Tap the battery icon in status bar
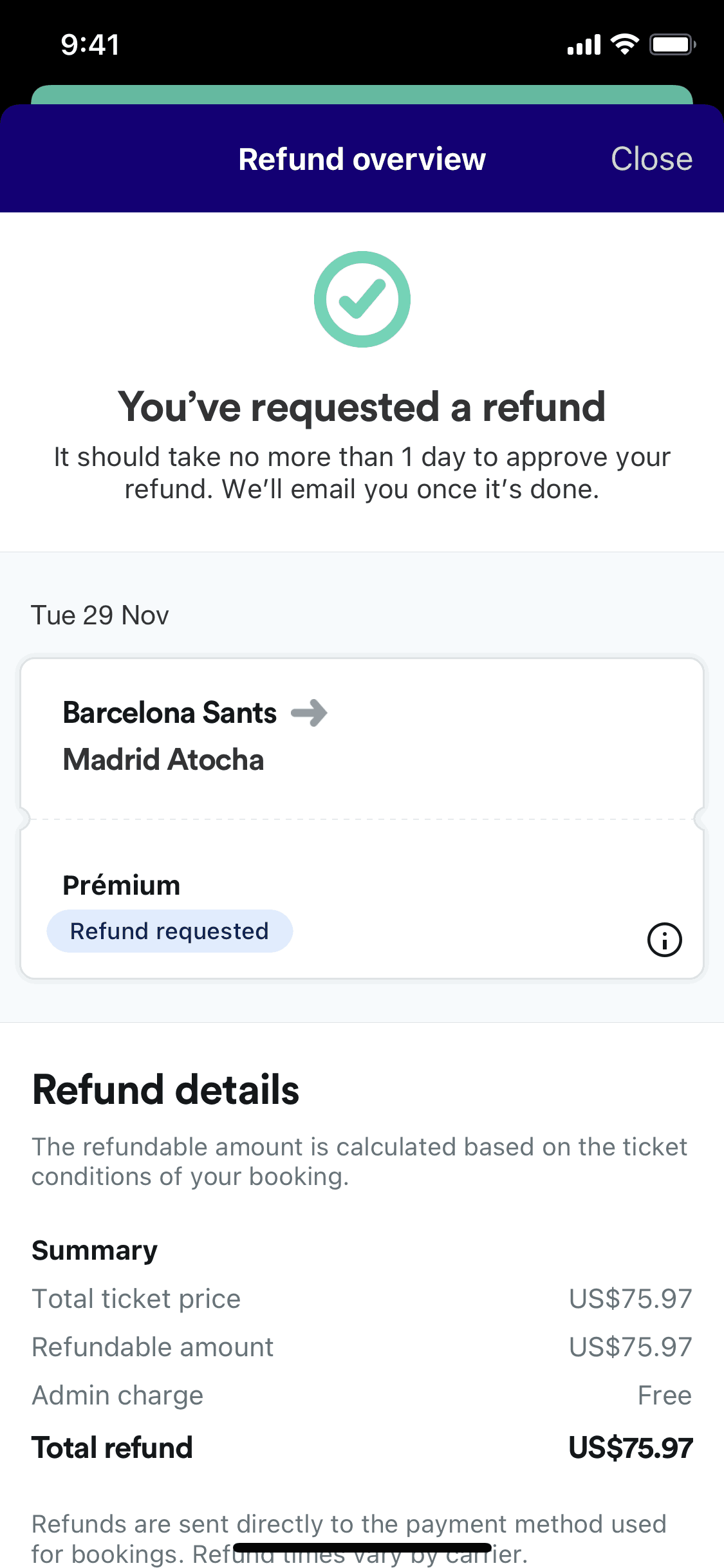Screen dimensions: 724x1568 coord(672,44)
